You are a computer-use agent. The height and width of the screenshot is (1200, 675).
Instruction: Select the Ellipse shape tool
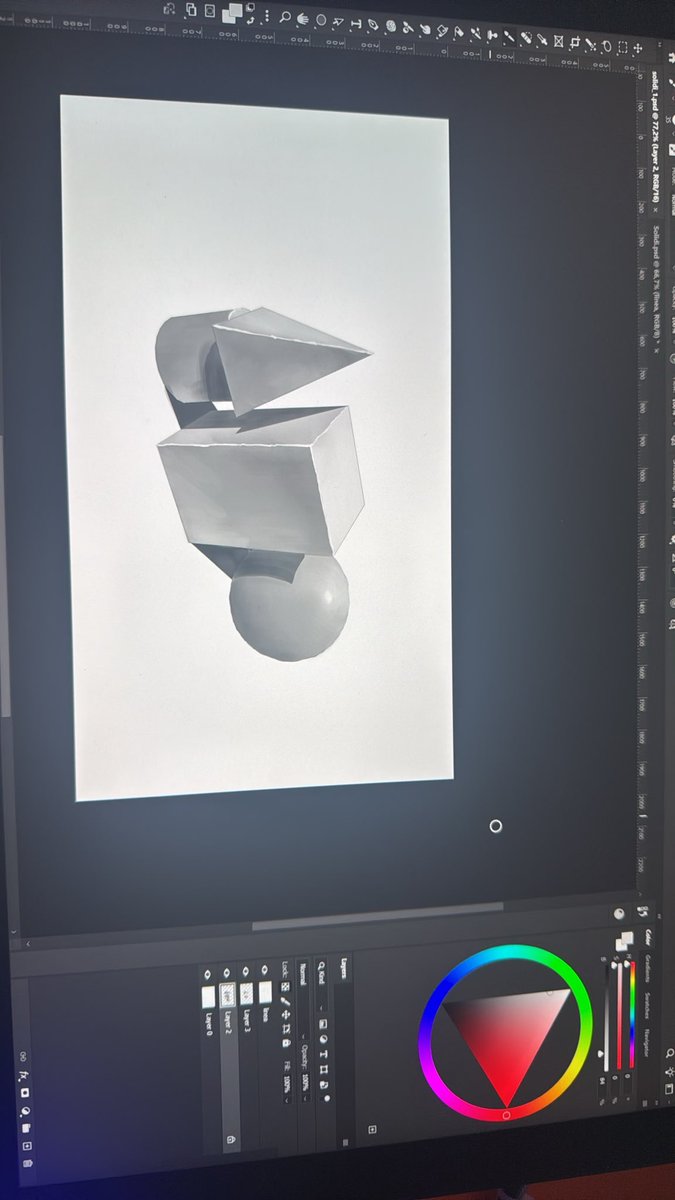pyautogui.click(x=321, y=19)
